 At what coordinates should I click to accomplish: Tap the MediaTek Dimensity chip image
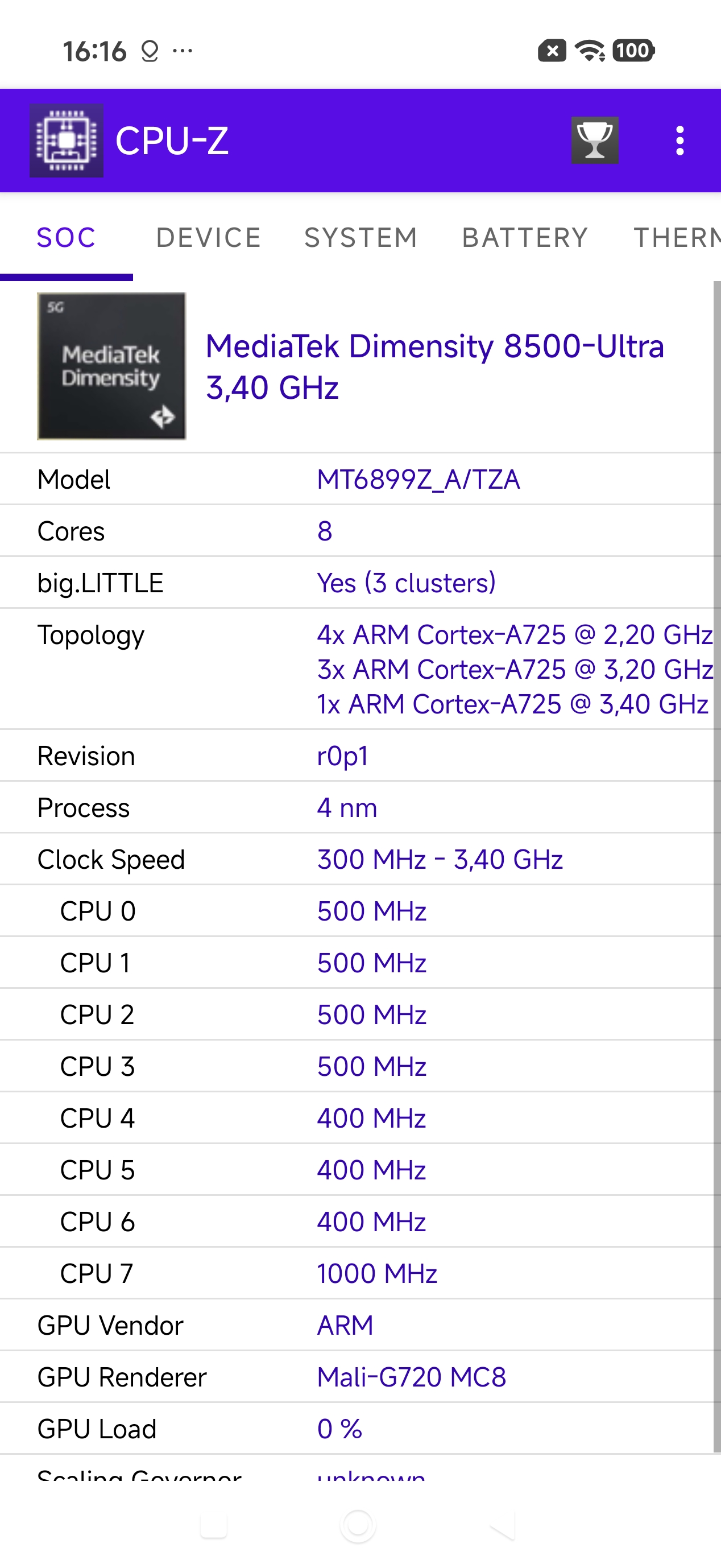click(112, 366)
